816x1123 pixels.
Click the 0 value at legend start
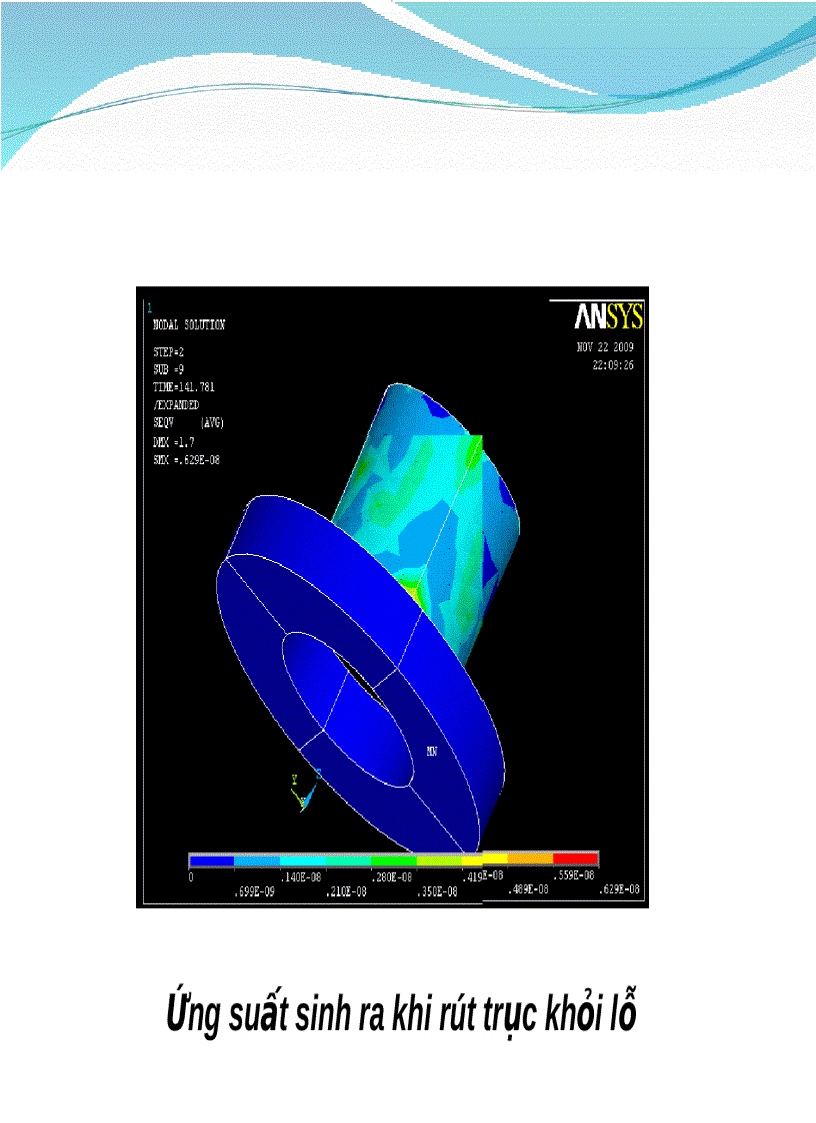[191, 874]
